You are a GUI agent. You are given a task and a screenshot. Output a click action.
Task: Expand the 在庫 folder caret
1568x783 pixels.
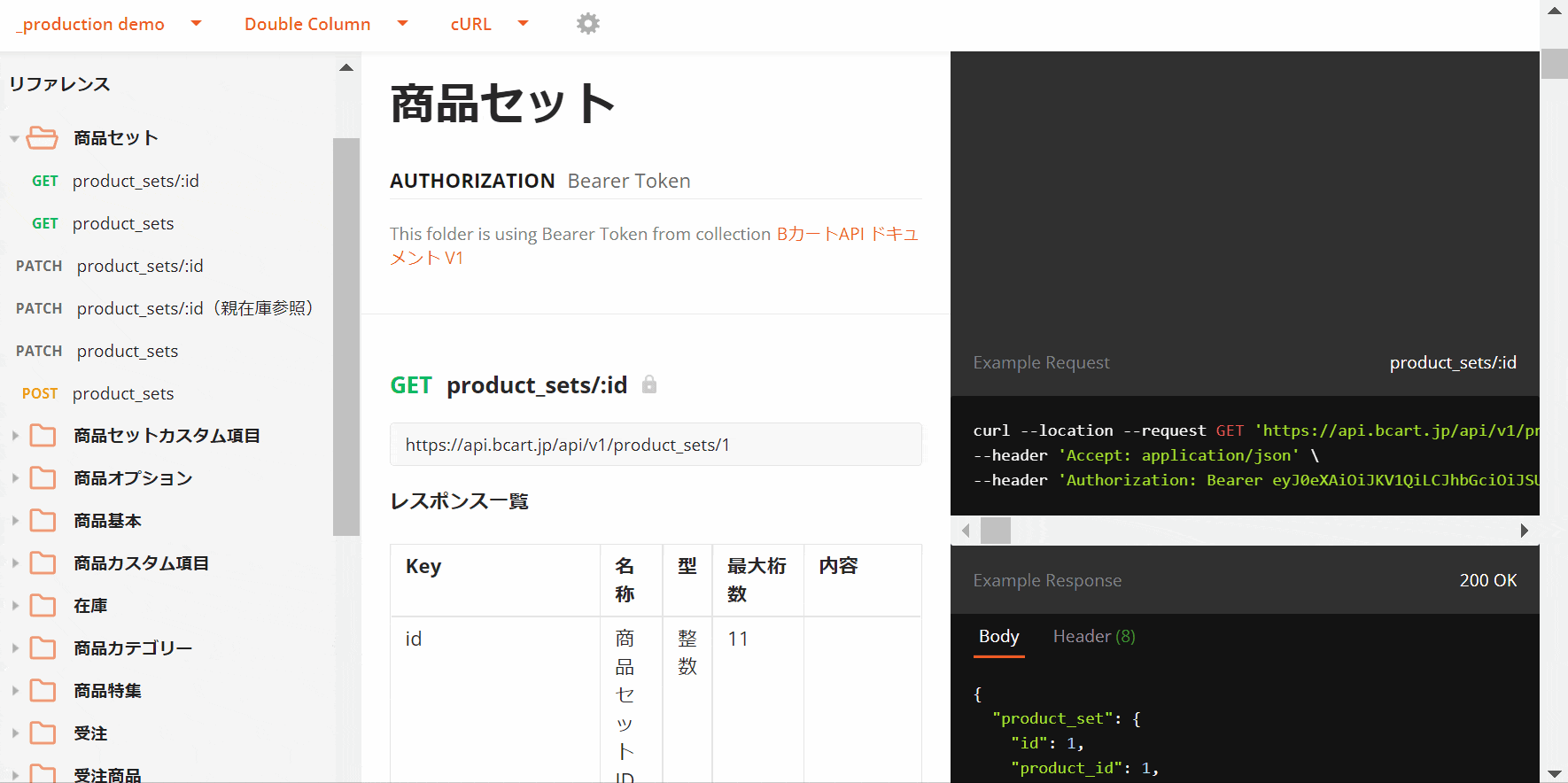tap(15, 606)
